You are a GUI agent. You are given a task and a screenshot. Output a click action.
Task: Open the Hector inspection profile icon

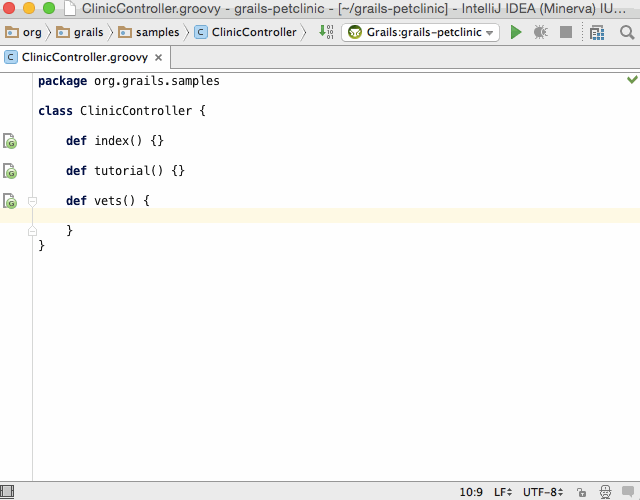click(605, 492)
